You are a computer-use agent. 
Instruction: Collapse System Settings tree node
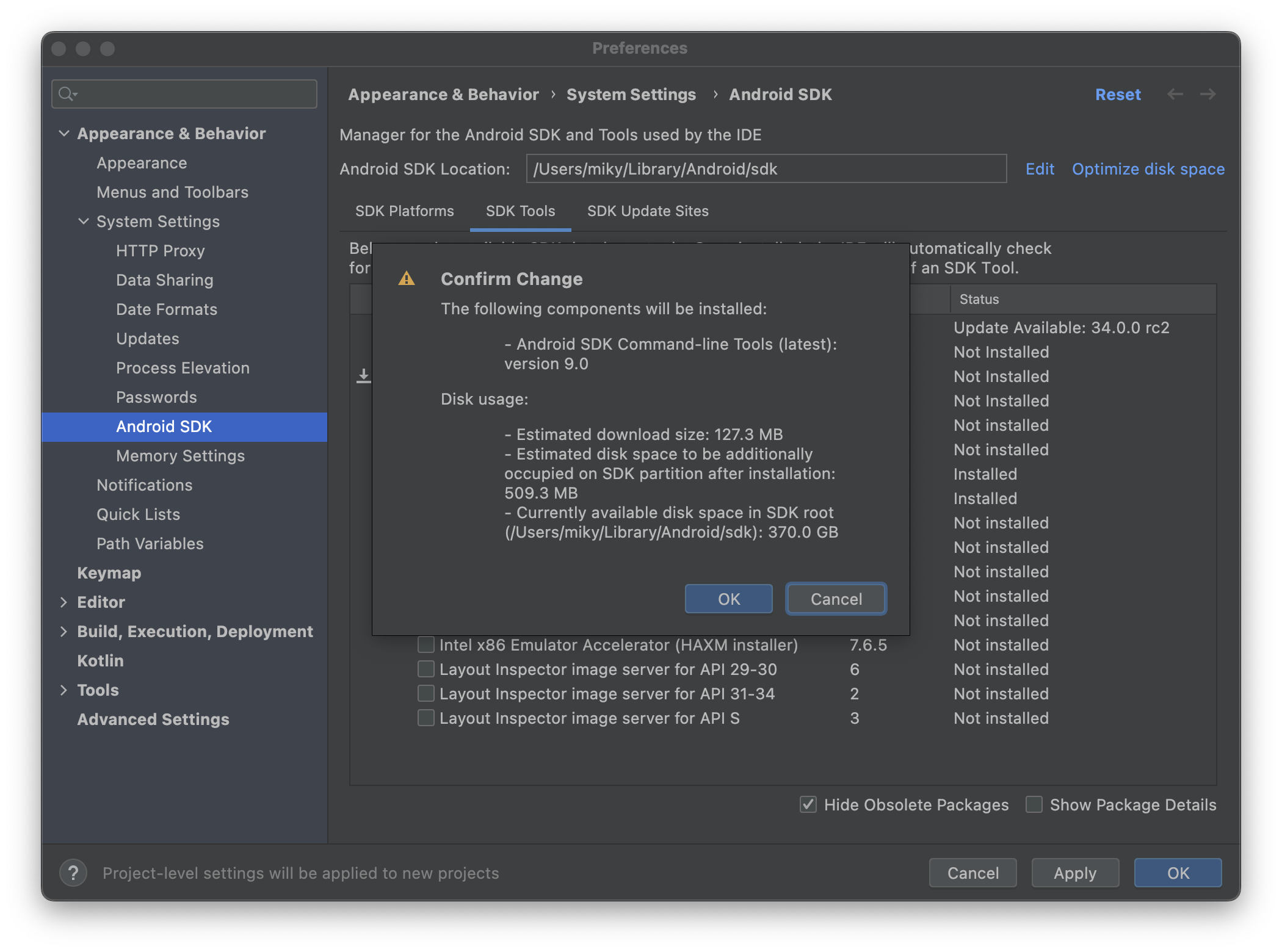(x=84, y=221)
